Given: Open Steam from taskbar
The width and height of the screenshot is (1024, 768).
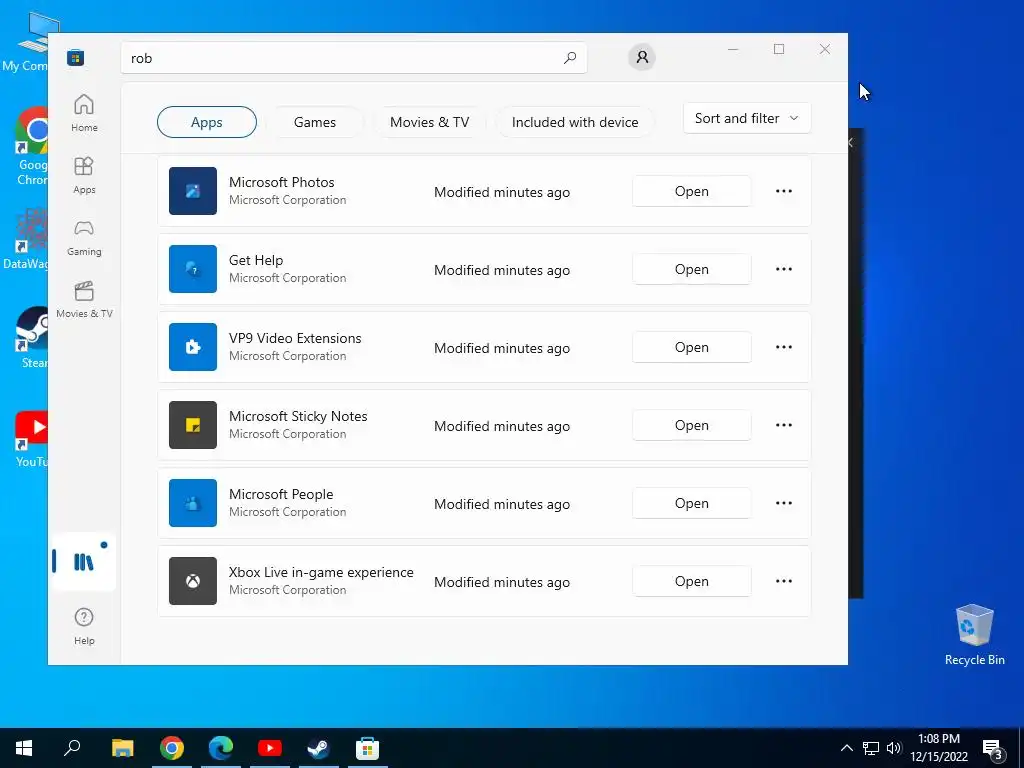Looking at the screenshot, I should (x=319, y=748).
